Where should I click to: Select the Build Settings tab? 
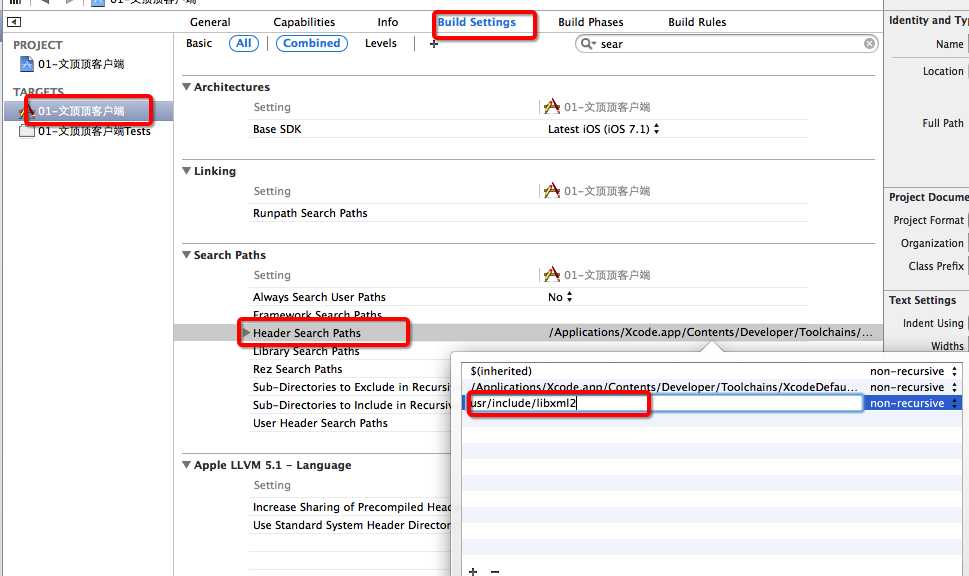pyautogui.click(x=476, y=22)
